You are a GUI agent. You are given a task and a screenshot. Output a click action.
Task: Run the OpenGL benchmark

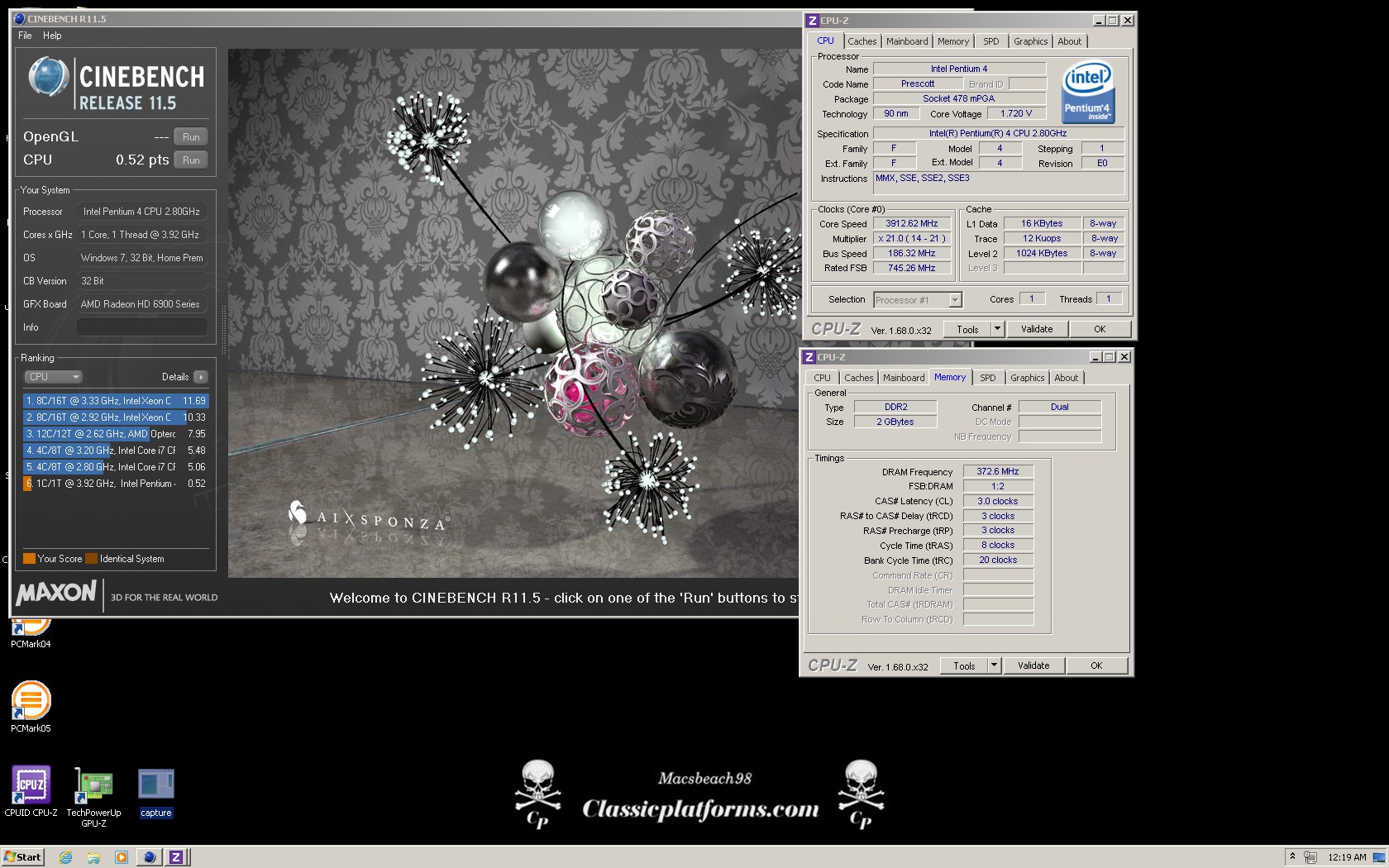tap(191, 137)
